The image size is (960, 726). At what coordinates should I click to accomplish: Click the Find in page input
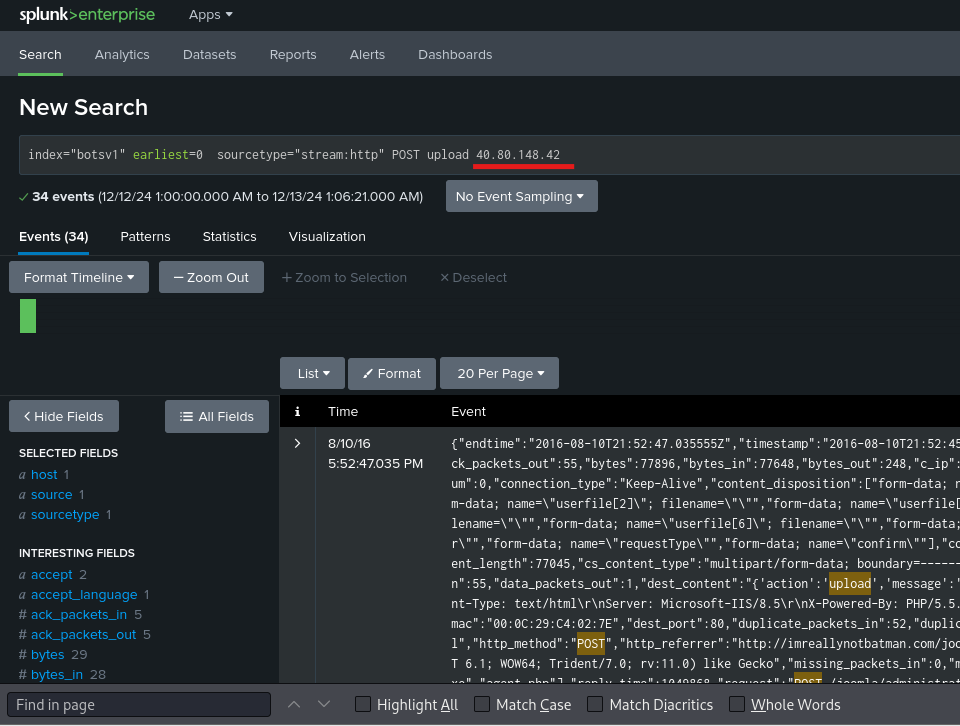point(139,705)
